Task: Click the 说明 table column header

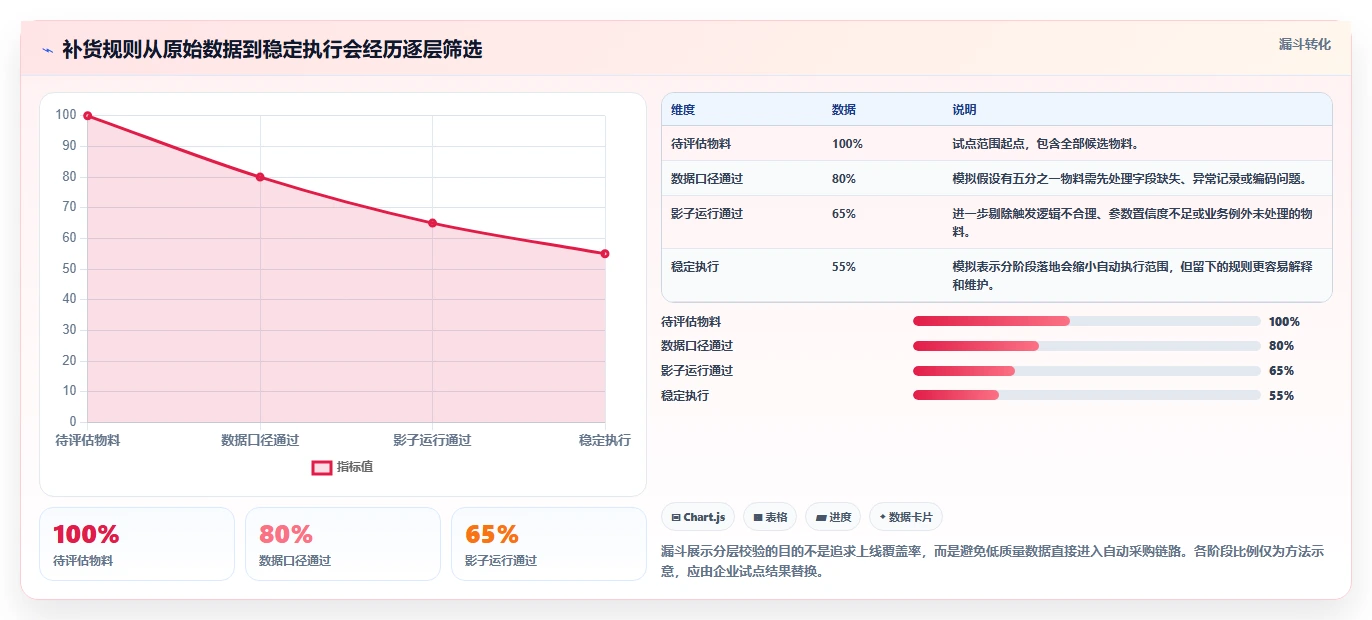Action: click(964, 110)
